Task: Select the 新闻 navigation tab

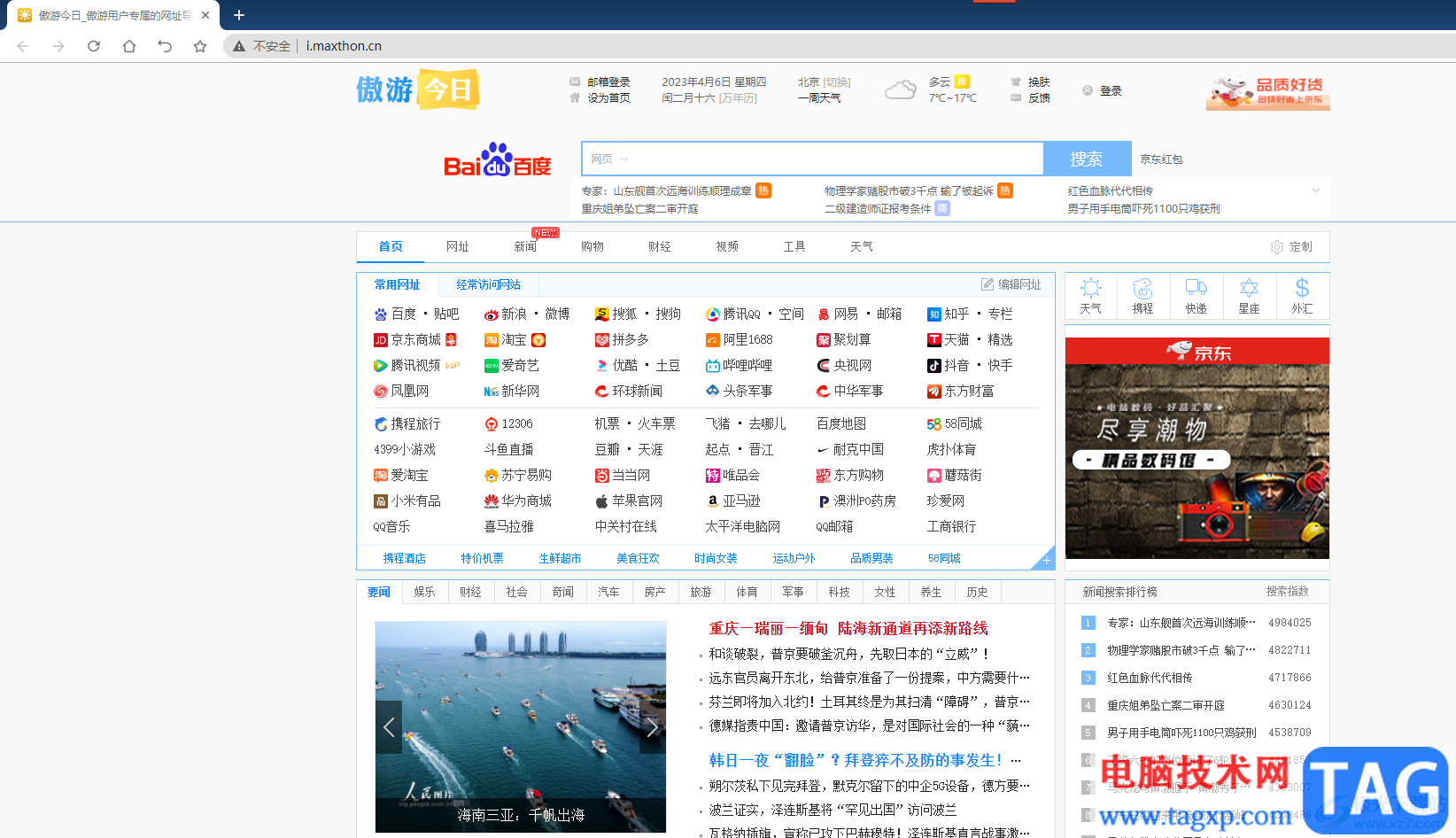Action: (525, 246)
